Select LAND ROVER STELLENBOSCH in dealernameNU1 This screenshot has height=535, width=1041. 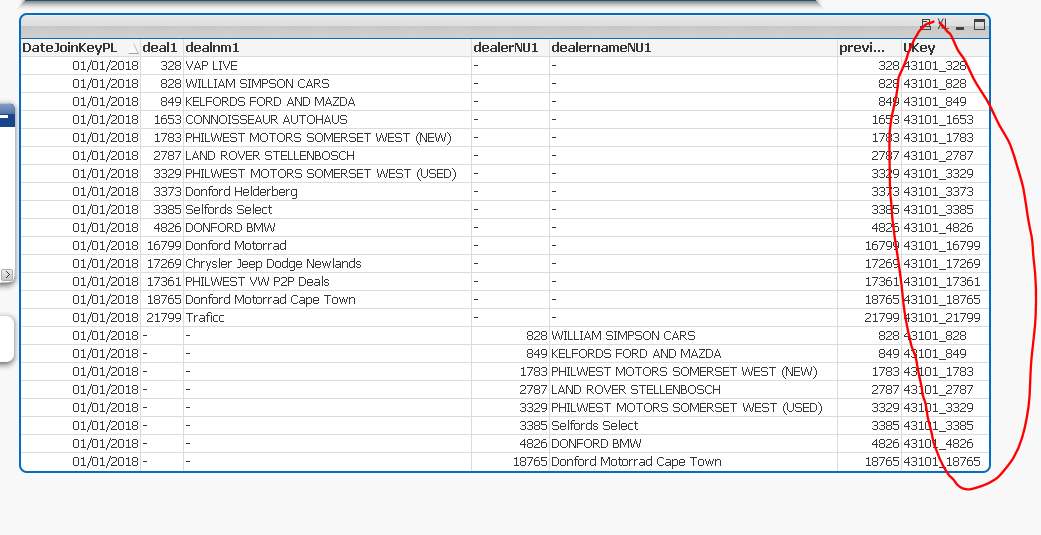635,388
